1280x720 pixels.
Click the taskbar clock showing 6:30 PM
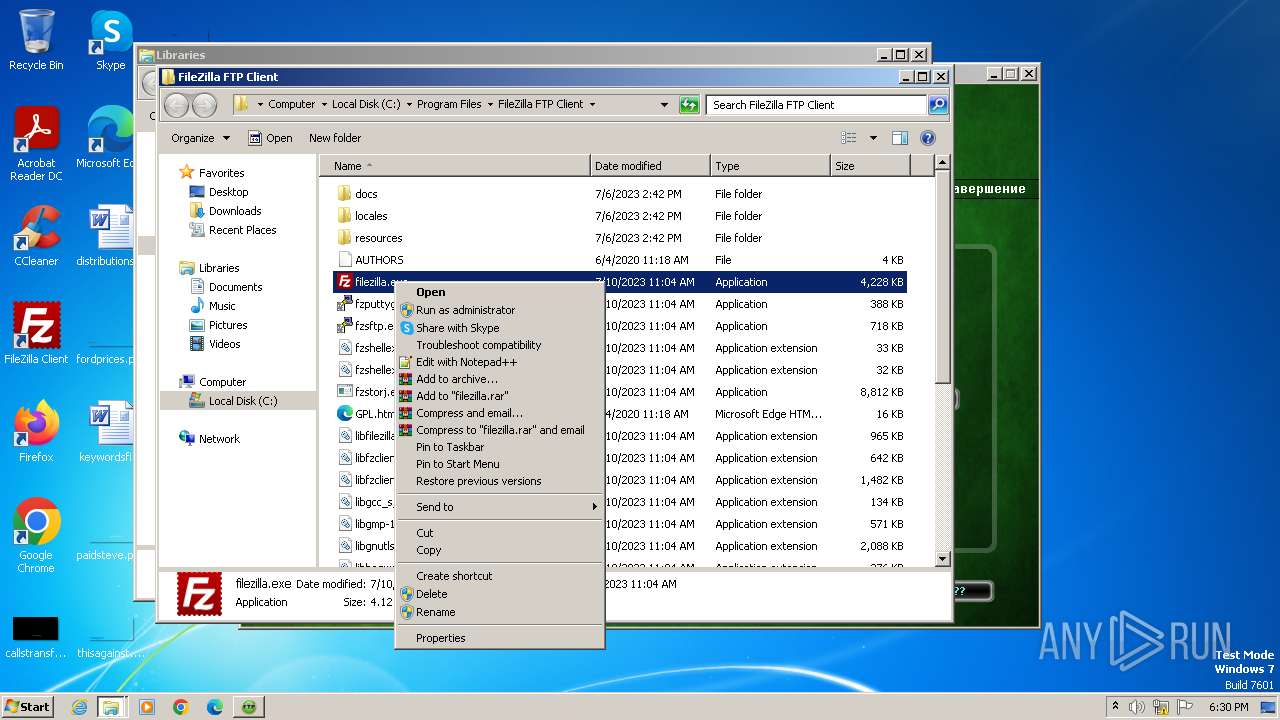[x=1228, y=707]
